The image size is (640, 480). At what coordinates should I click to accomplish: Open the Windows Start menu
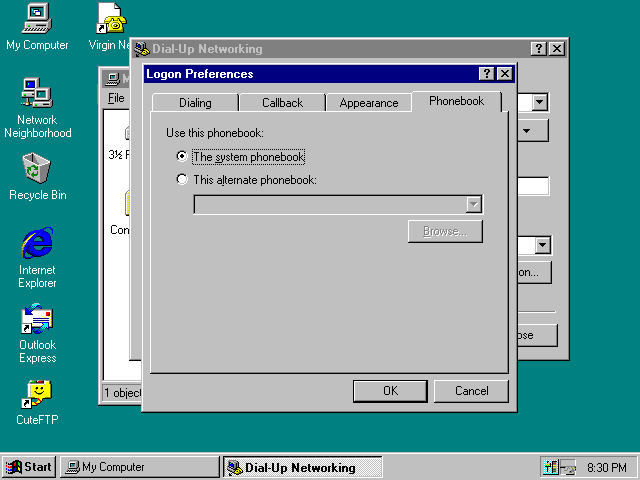click(x=29, y=467)
